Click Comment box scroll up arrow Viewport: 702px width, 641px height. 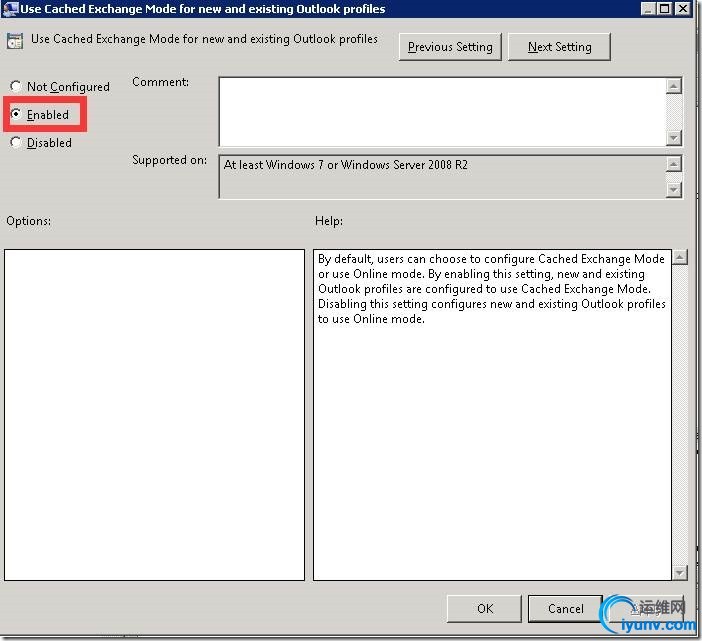click(673, 85)
